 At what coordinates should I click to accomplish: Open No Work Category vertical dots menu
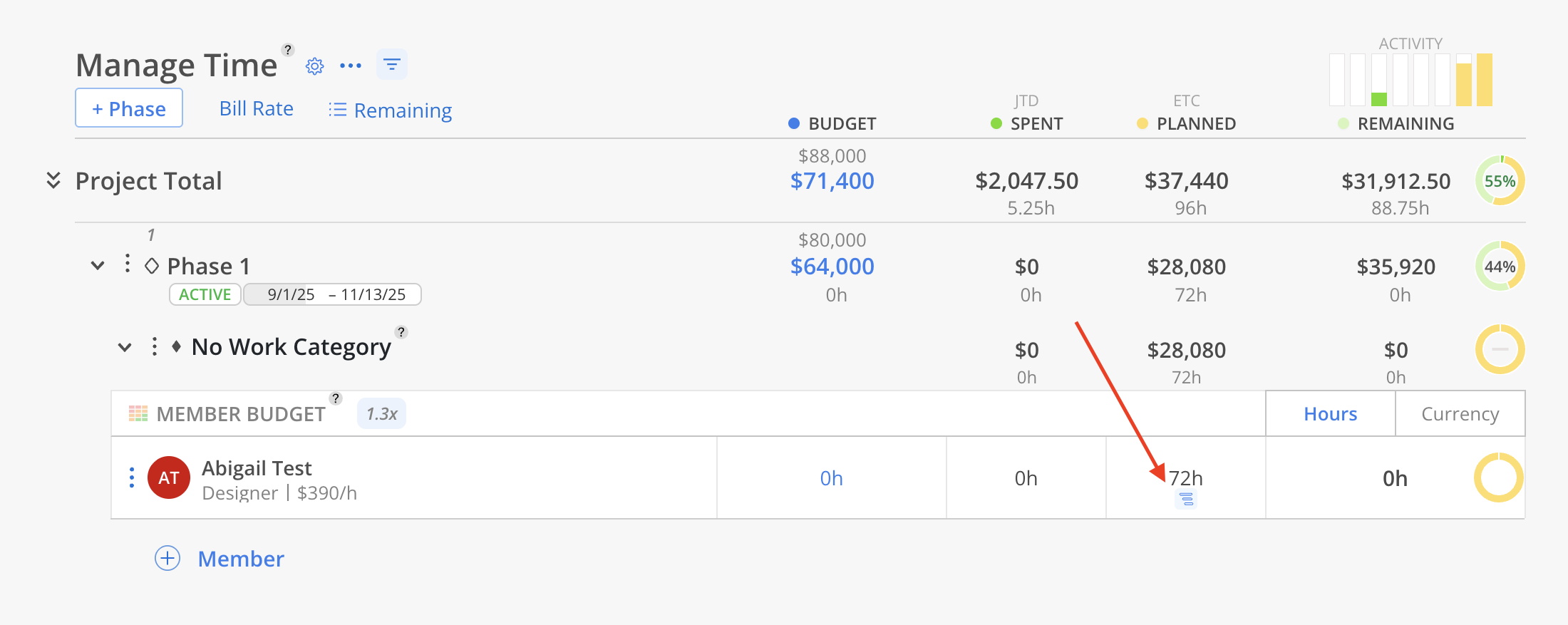coord(155,347)
